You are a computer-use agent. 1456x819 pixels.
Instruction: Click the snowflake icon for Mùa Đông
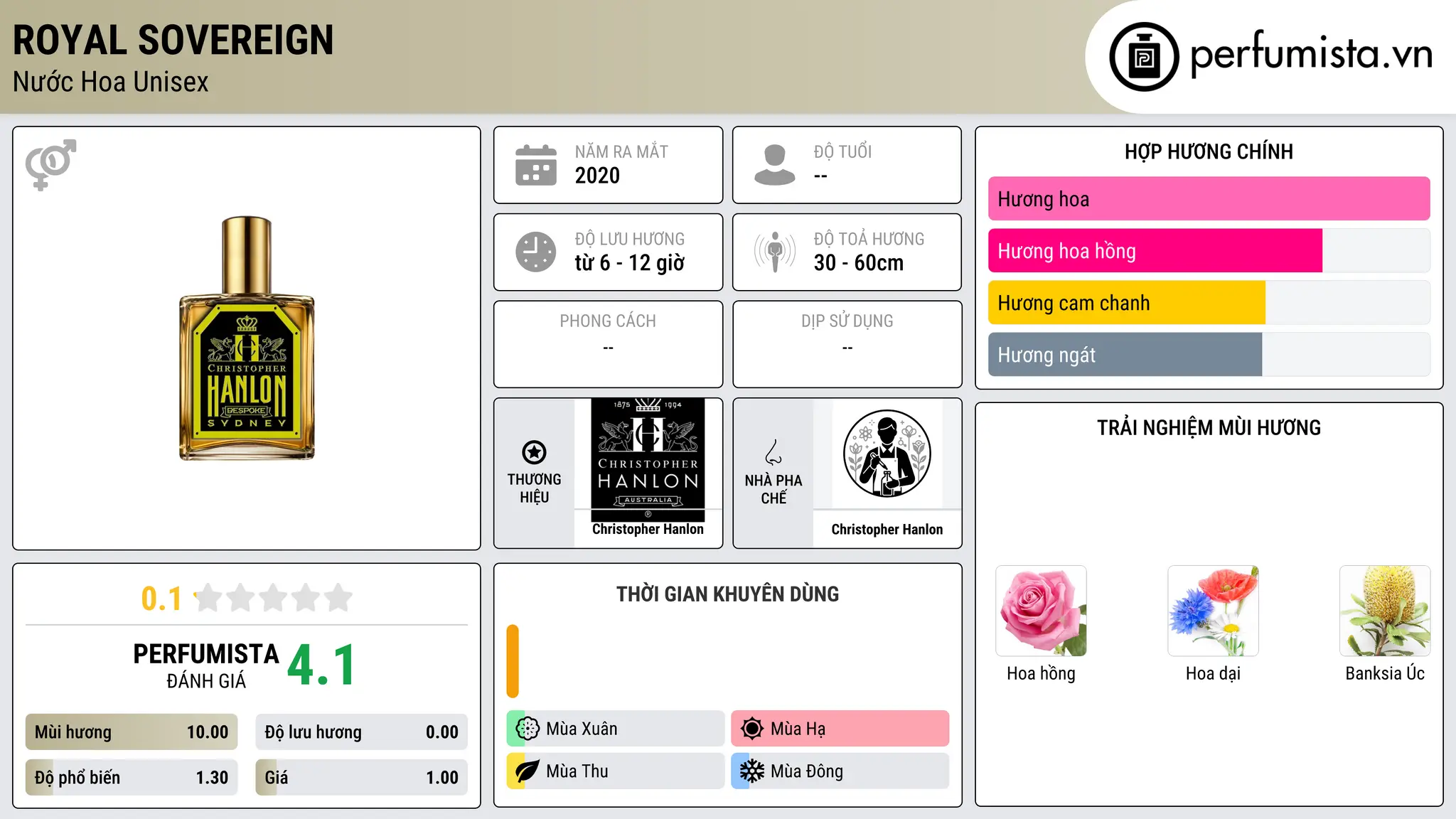[752, 771]
